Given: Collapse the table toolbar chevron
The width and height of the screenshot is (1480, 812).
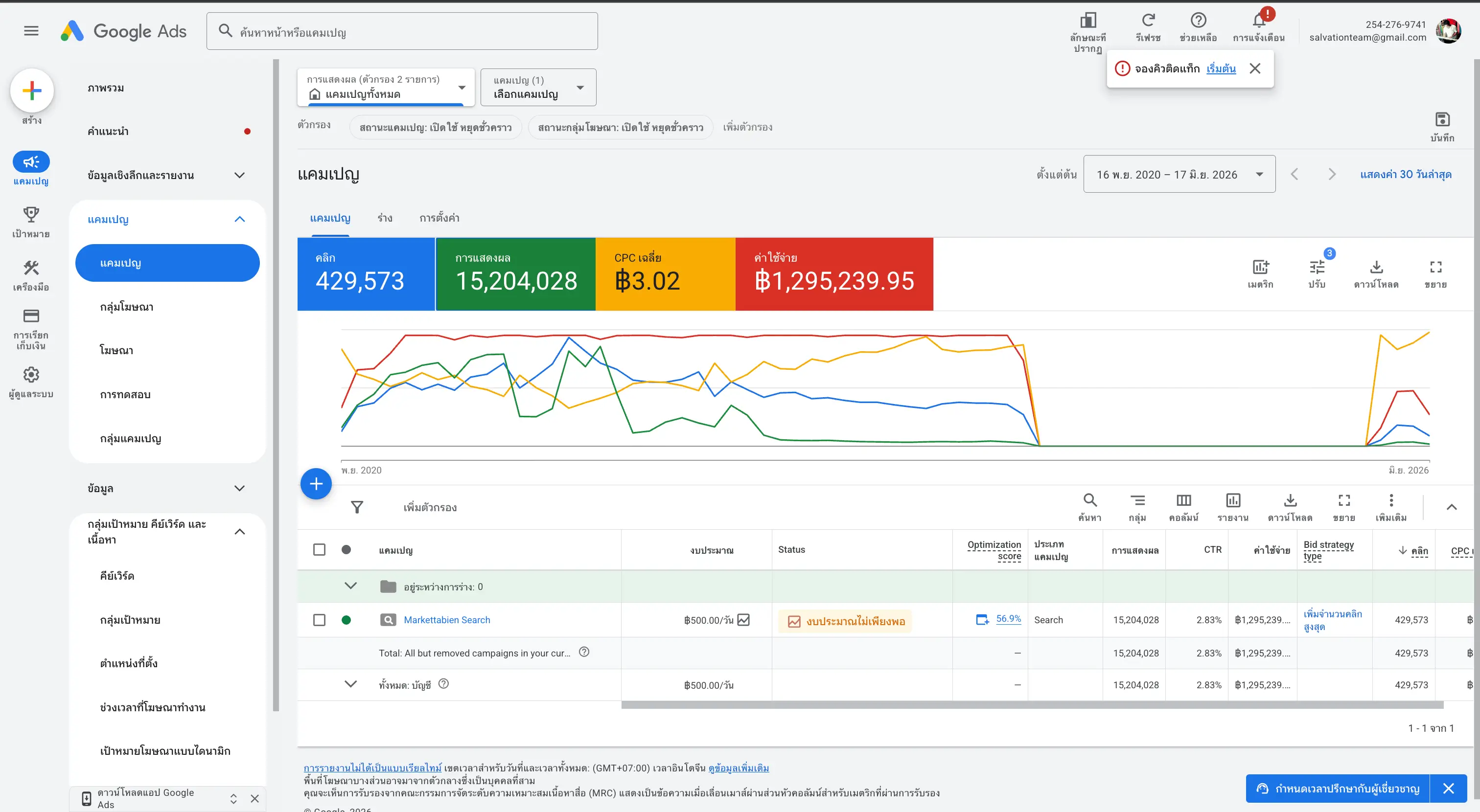Looking at the screenshot, I should pyautogui.click(x=1451, y=507).
